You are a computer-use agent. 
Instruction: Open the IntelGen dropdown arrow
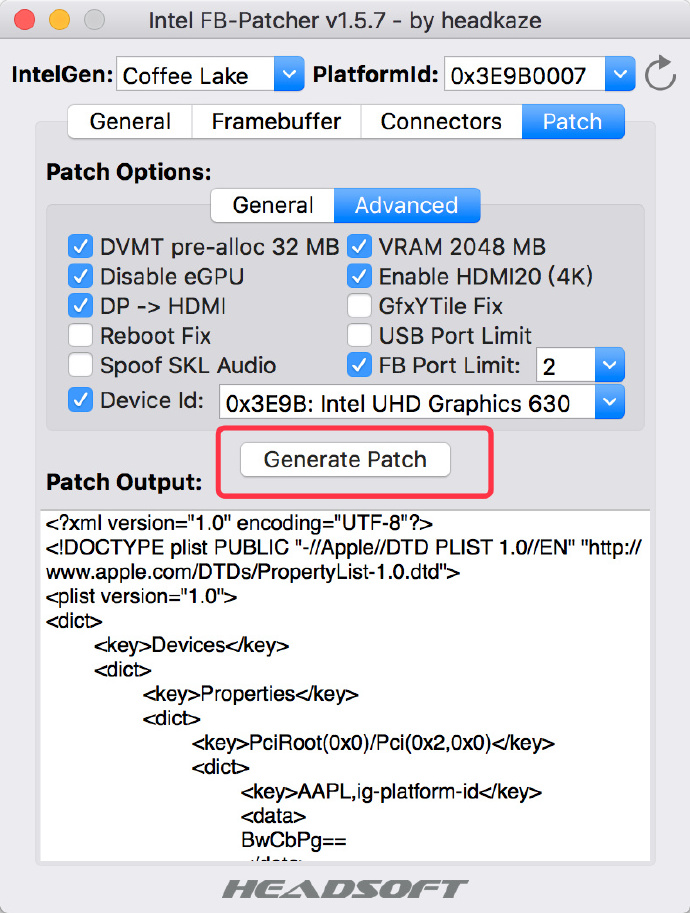click(289, 74)
